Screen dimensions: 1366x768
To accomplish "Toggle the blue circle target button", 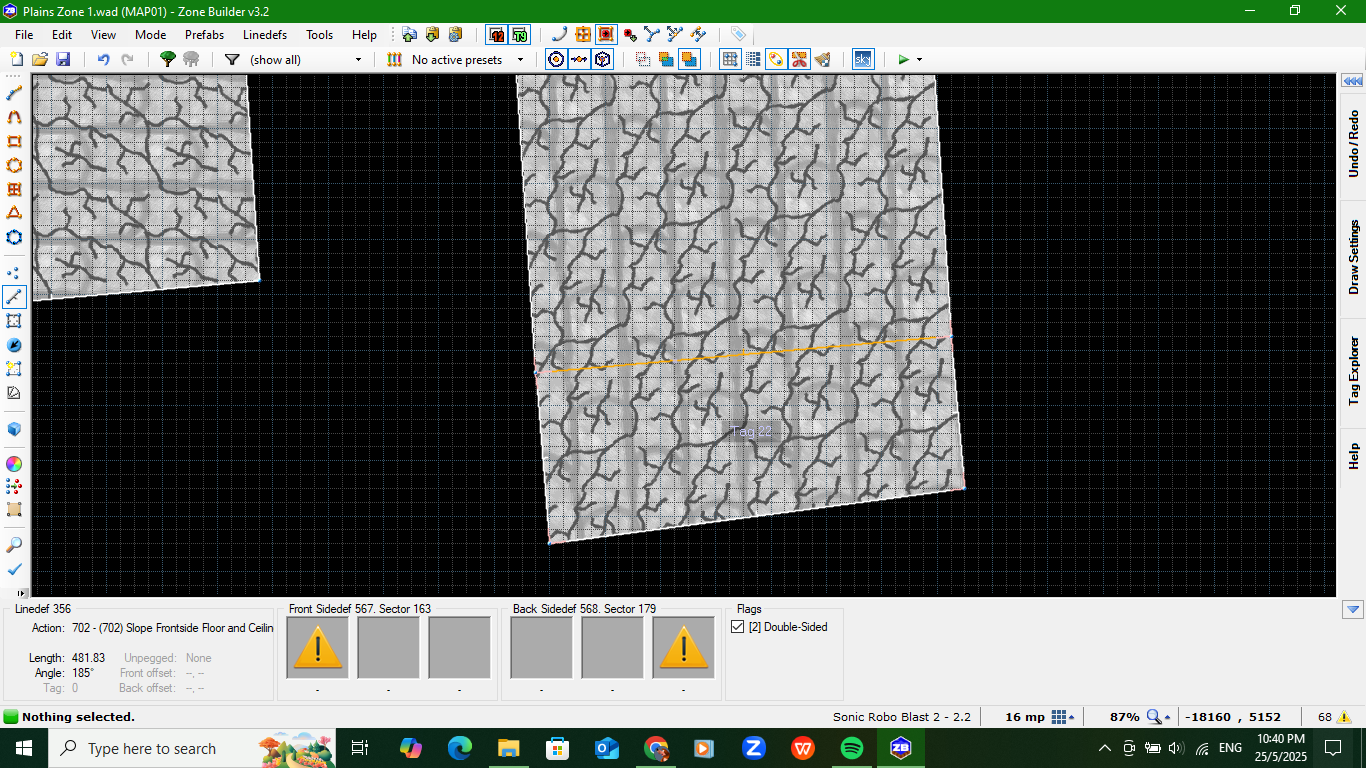I will tap(556, 60).
